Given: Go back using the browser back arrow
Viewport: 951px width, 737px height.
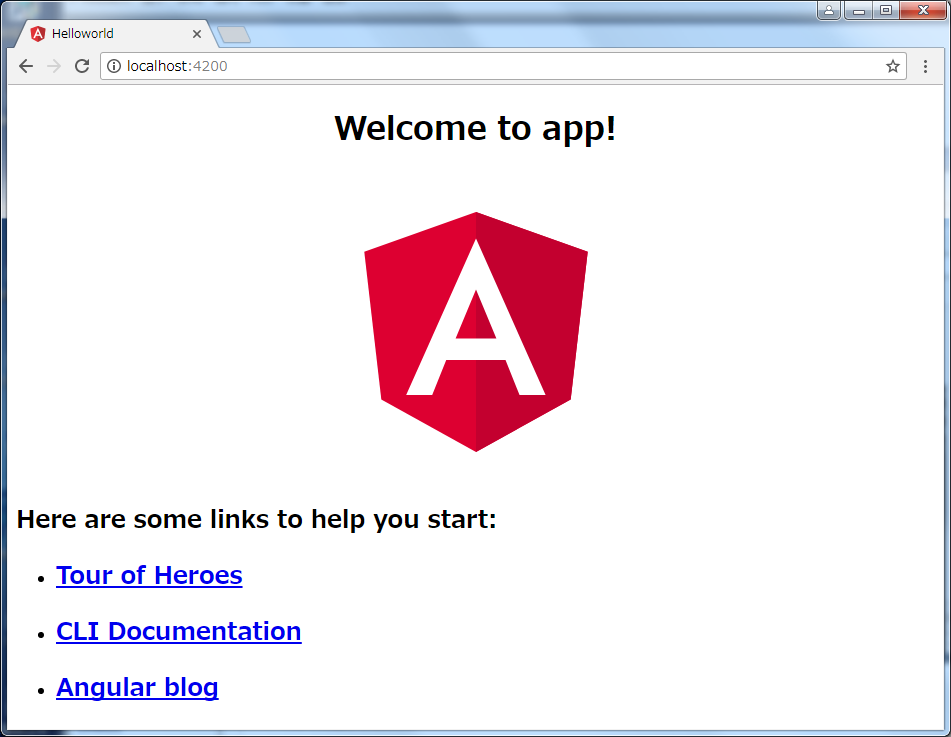Looking at the screenshot, I should pyautogui.click(x=26, y=66).
